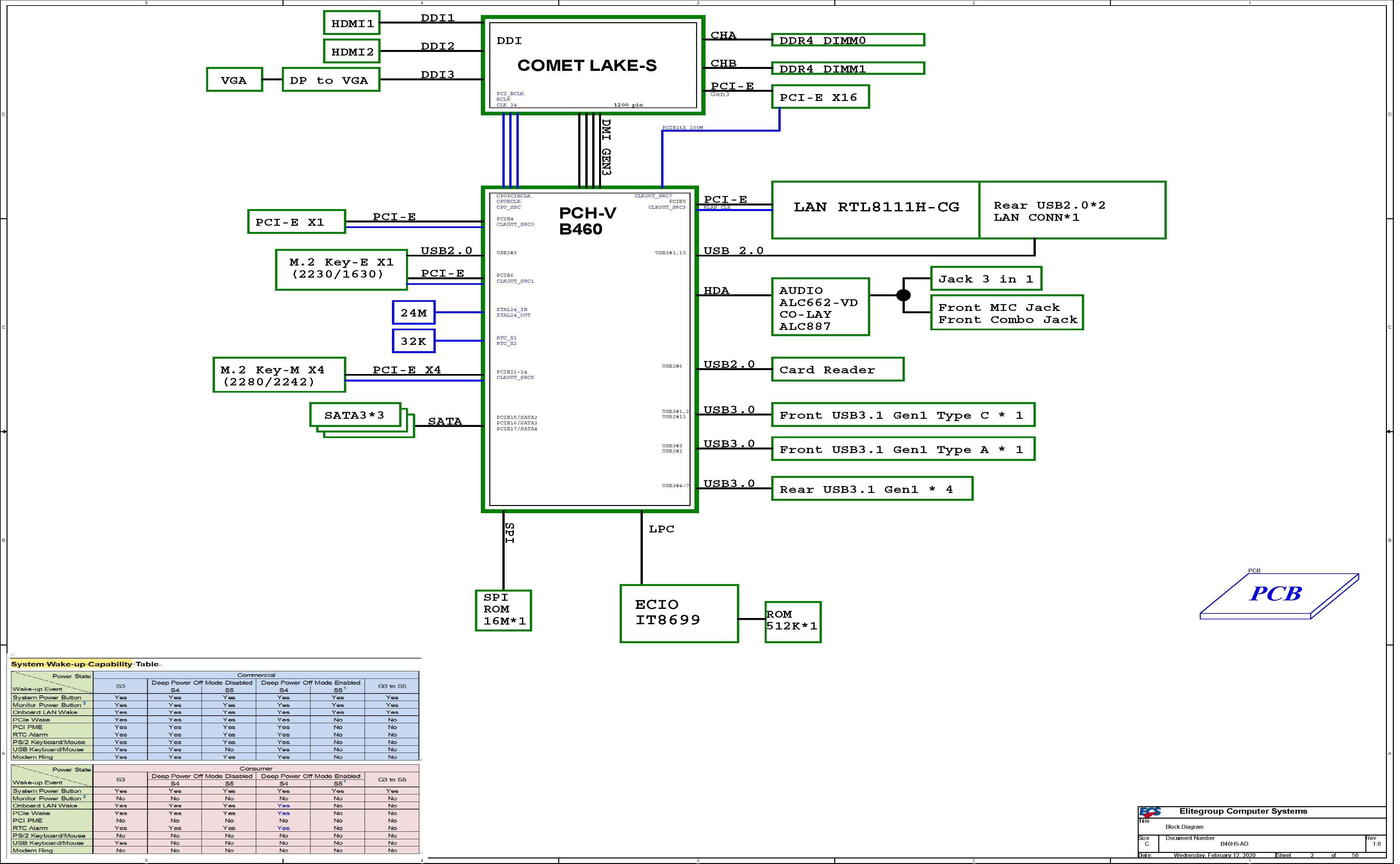Select the 24M crystal block
Screen dimensions: 1400x864
click(x=414, y=313)
